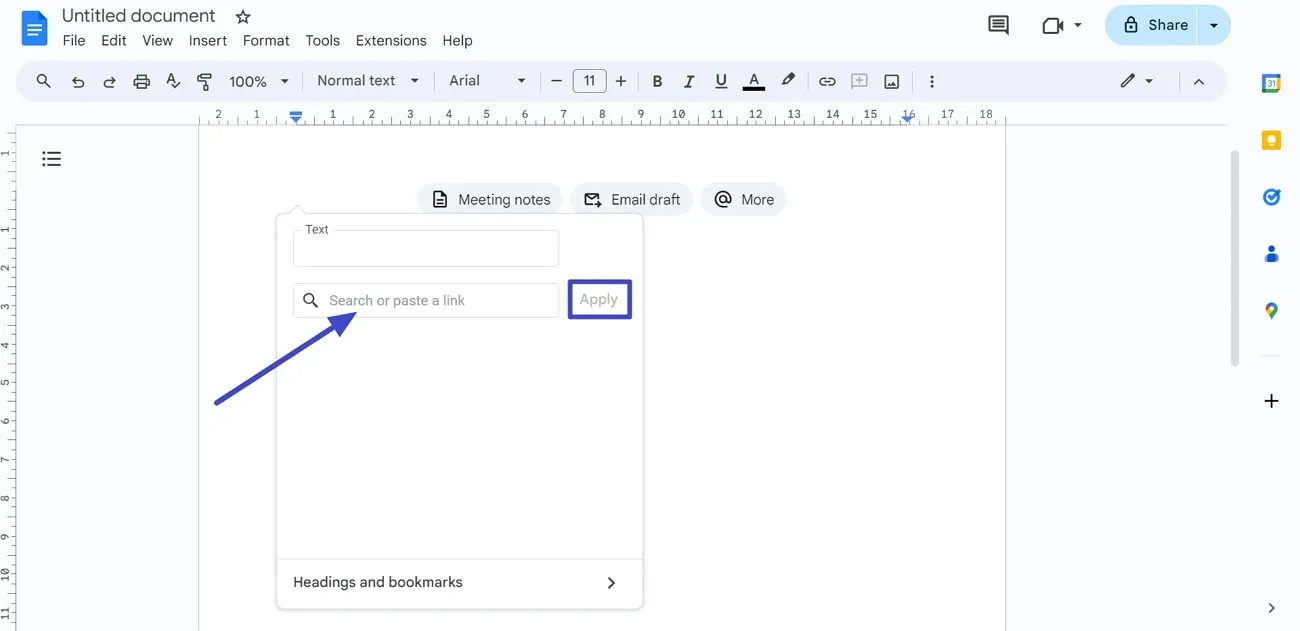Toggle italic formatting
Viewport: 1300px width, 631px height.
click(x=689, y=81)
